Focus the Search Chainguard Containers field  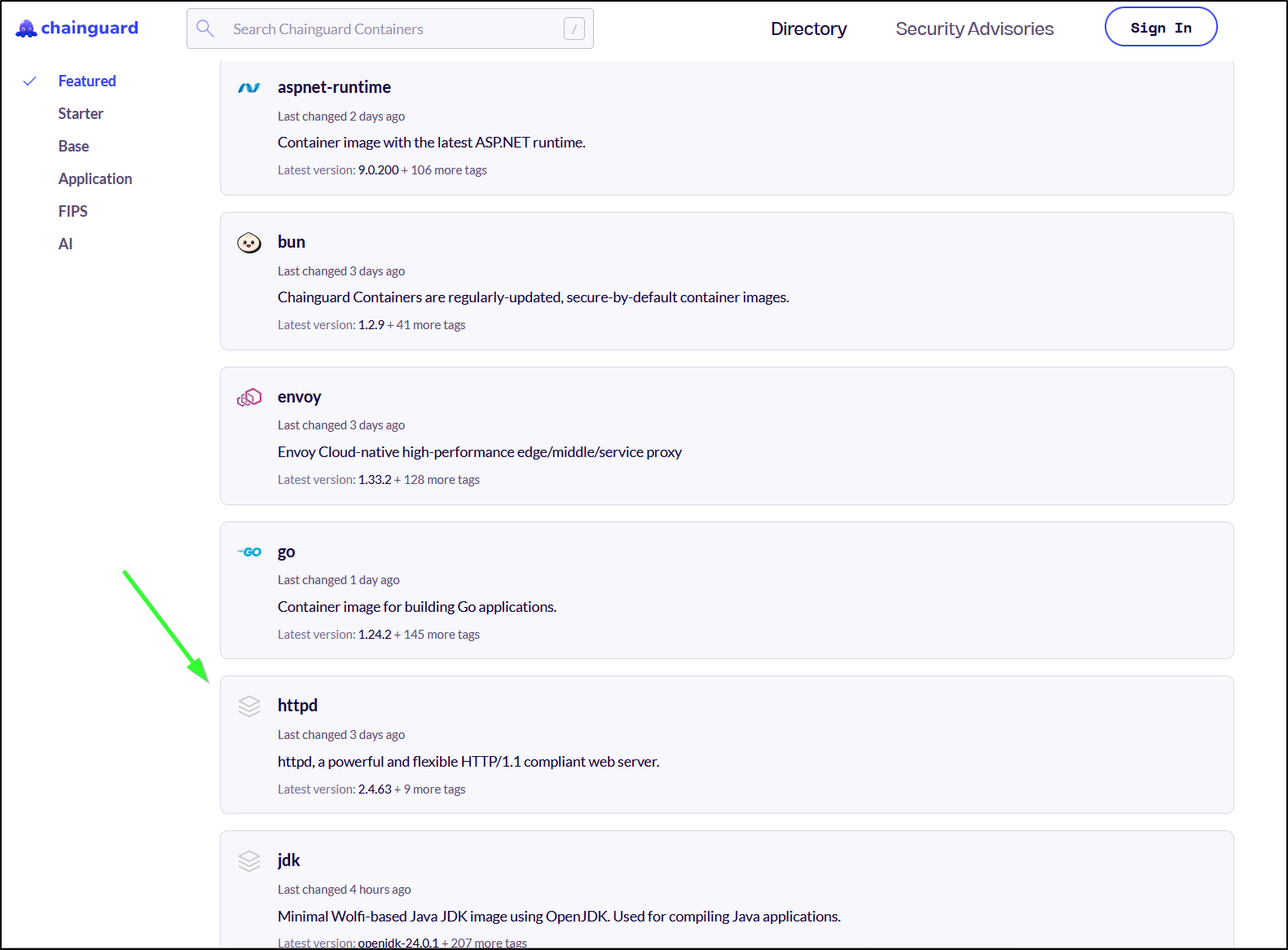(x=390, y=29)
